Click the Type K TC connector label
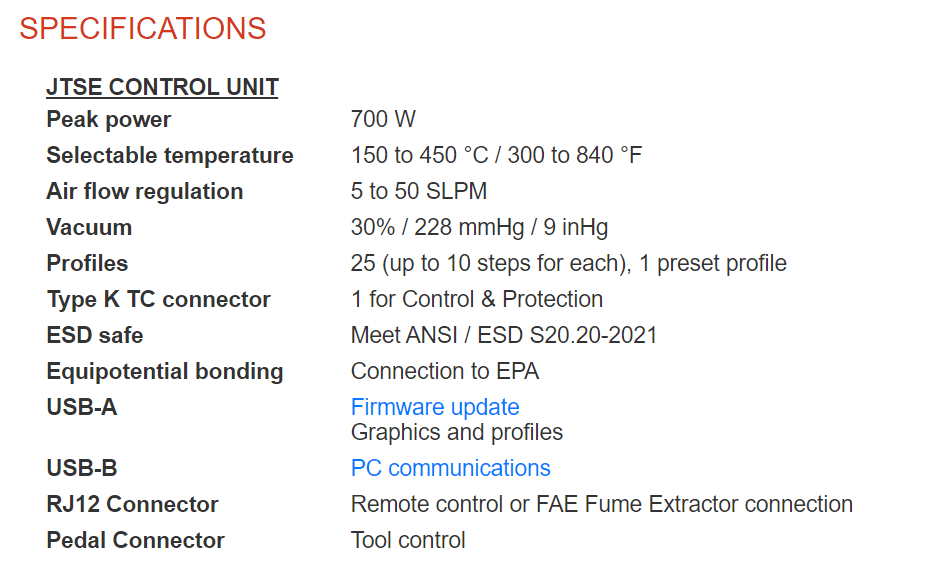Viewport: 951px width, 561px height. click(159, 300)
